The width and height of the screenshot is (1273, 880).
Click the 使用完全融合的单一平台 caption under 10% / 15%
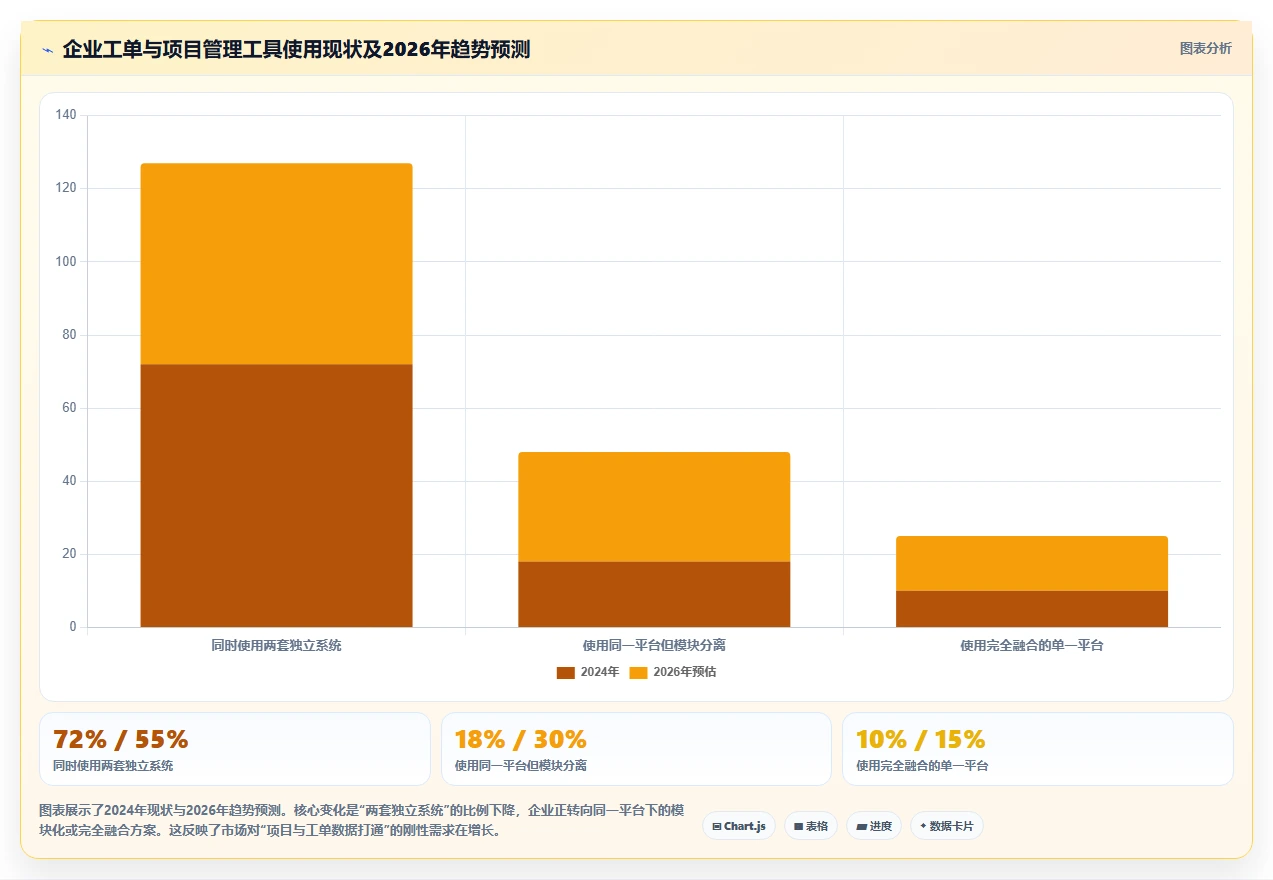[x=922, y=766]
